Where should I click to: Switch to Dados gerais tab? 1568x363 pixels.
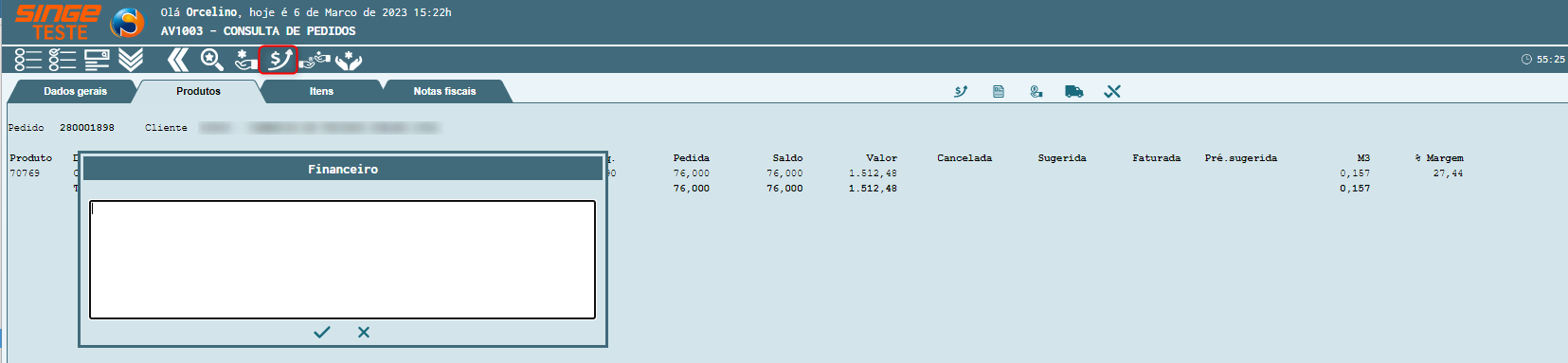click(x=76, y=91)
